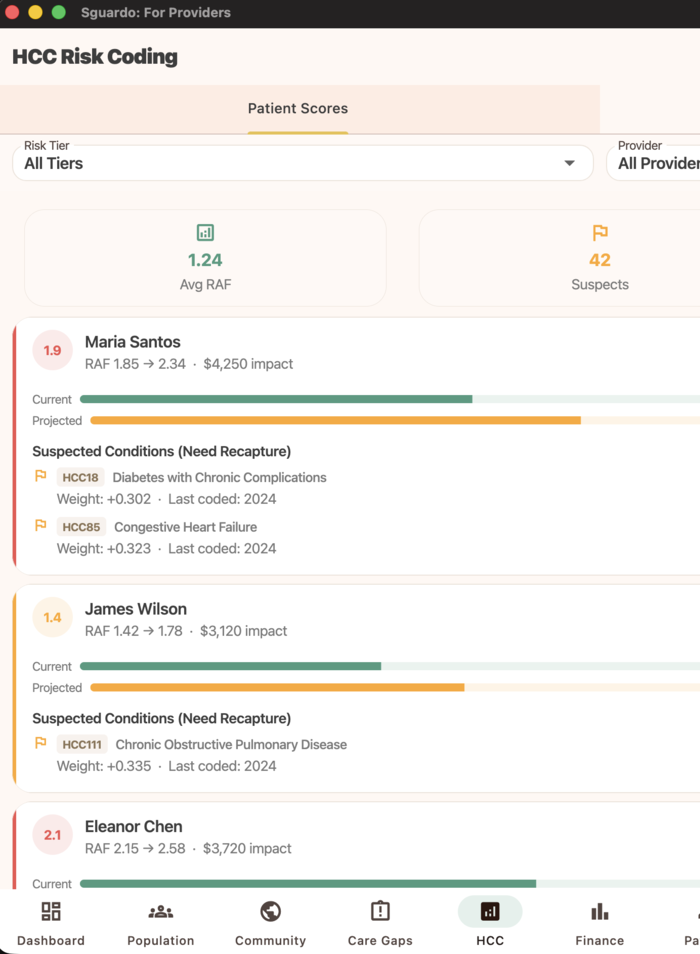Click Maria Santos 1.9 score badge
This screenshot has height=954, width=700.
[52, 350]
